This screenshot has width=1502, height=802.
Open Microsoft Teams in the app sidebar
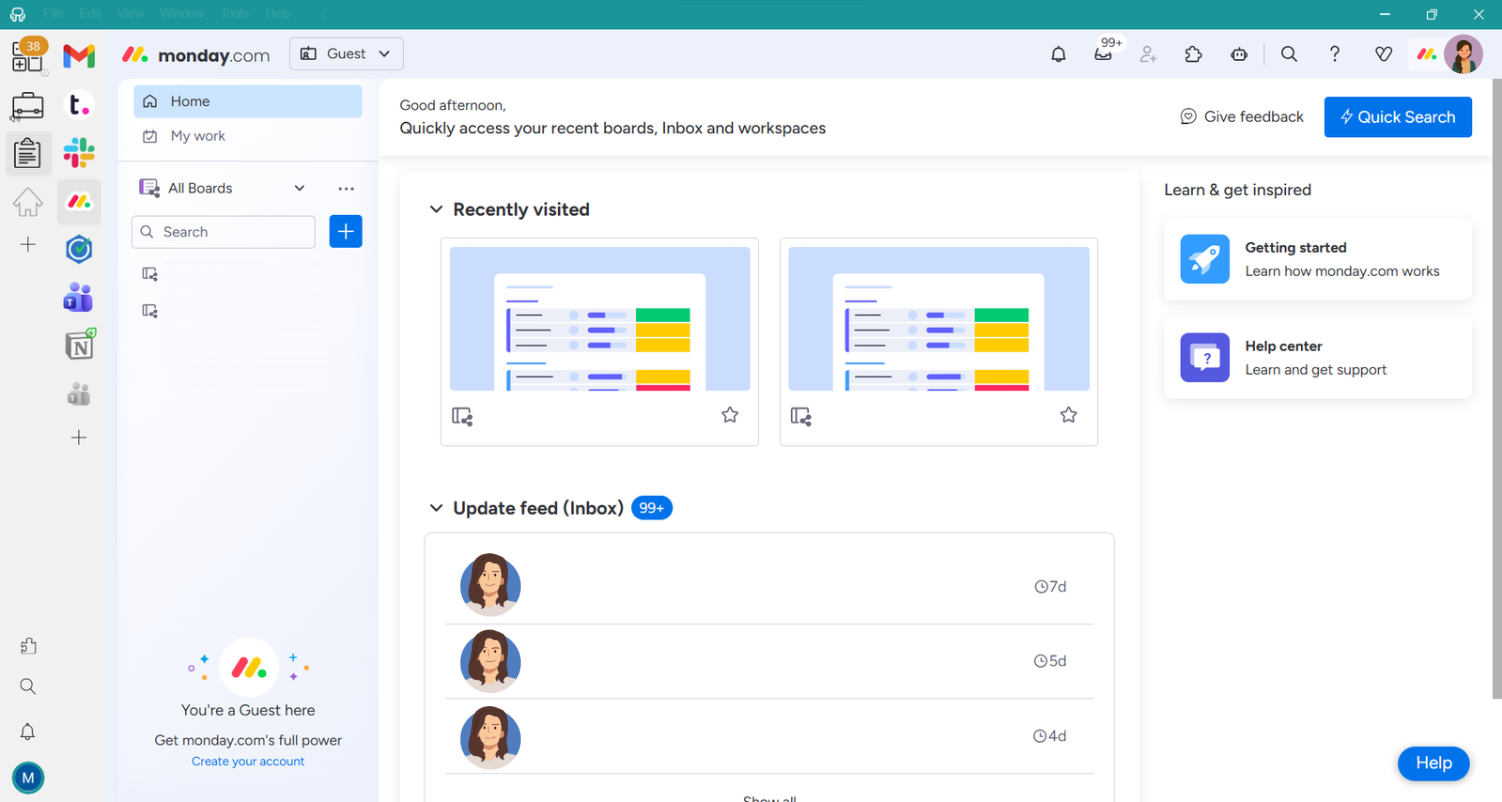coord(79,297)
